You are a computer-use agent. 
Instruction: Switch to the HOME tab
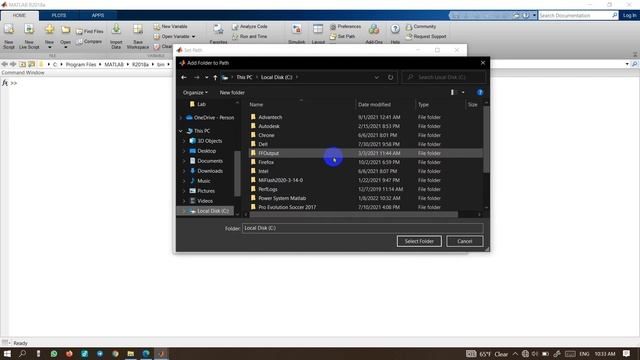pyautogui.click(x=19, y=15)
